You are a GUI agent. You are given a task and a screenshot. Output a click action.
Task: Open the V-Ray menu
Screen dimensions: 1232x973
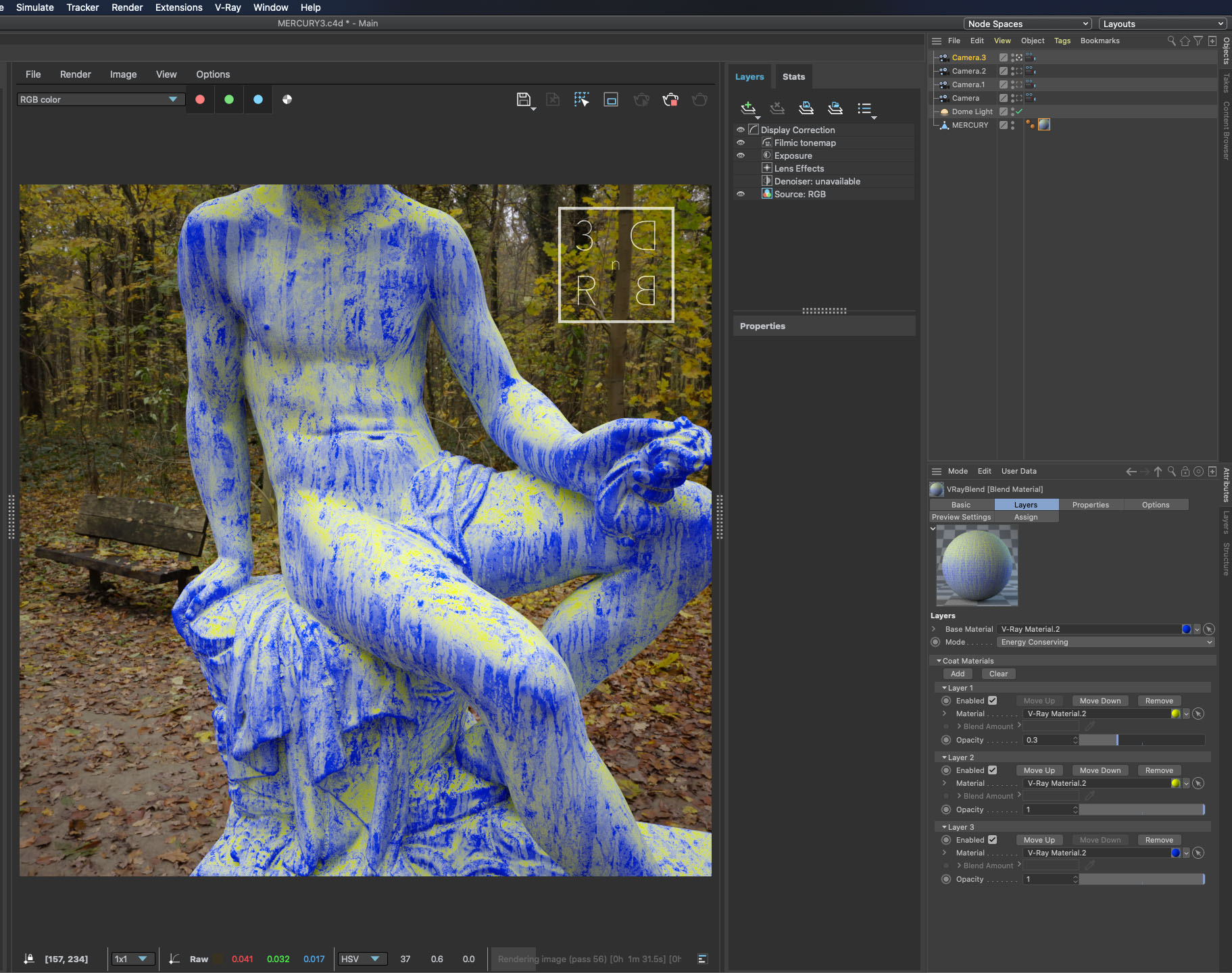[228, 7]
